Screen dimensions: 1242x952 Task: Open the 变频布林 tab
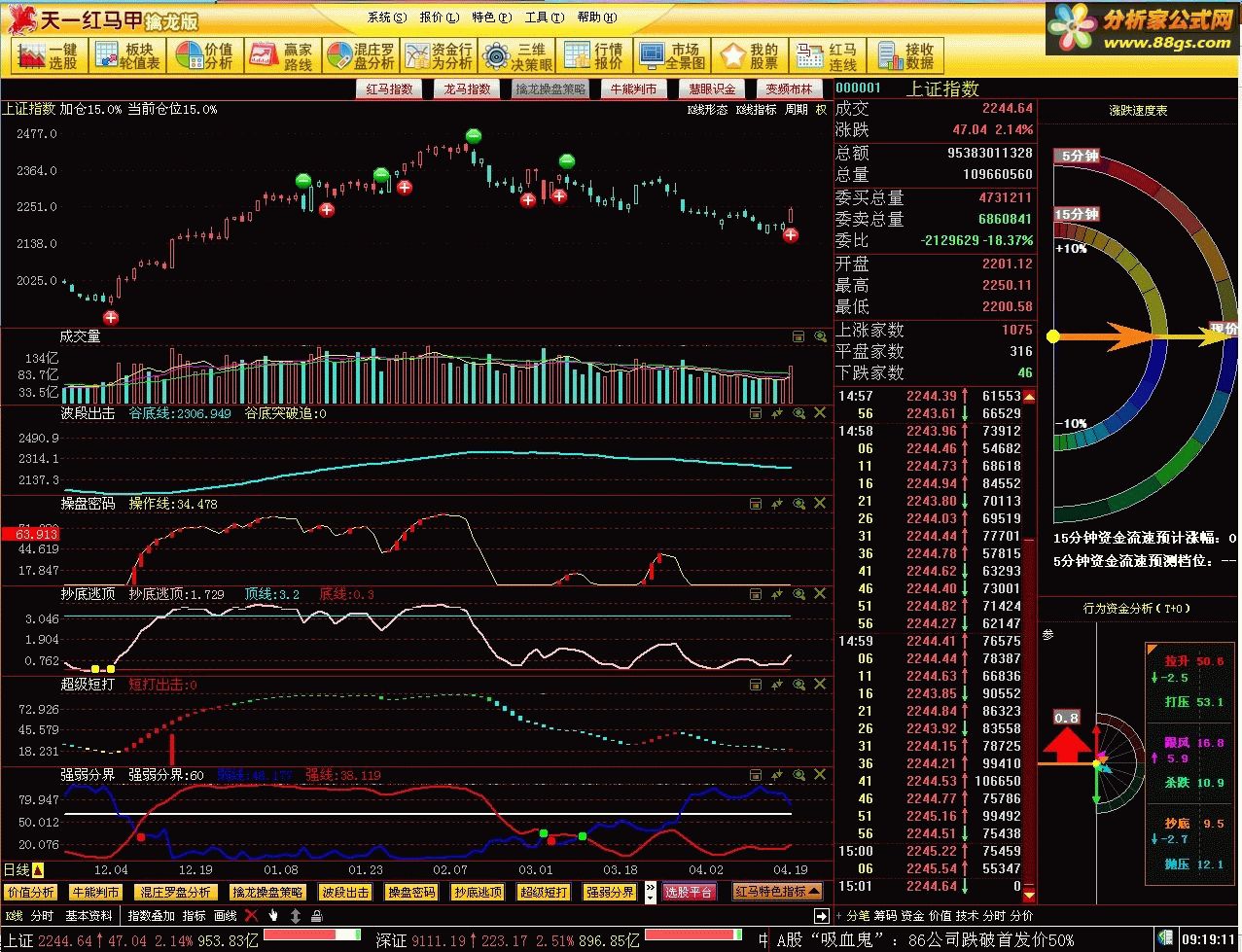coord(789,88)
